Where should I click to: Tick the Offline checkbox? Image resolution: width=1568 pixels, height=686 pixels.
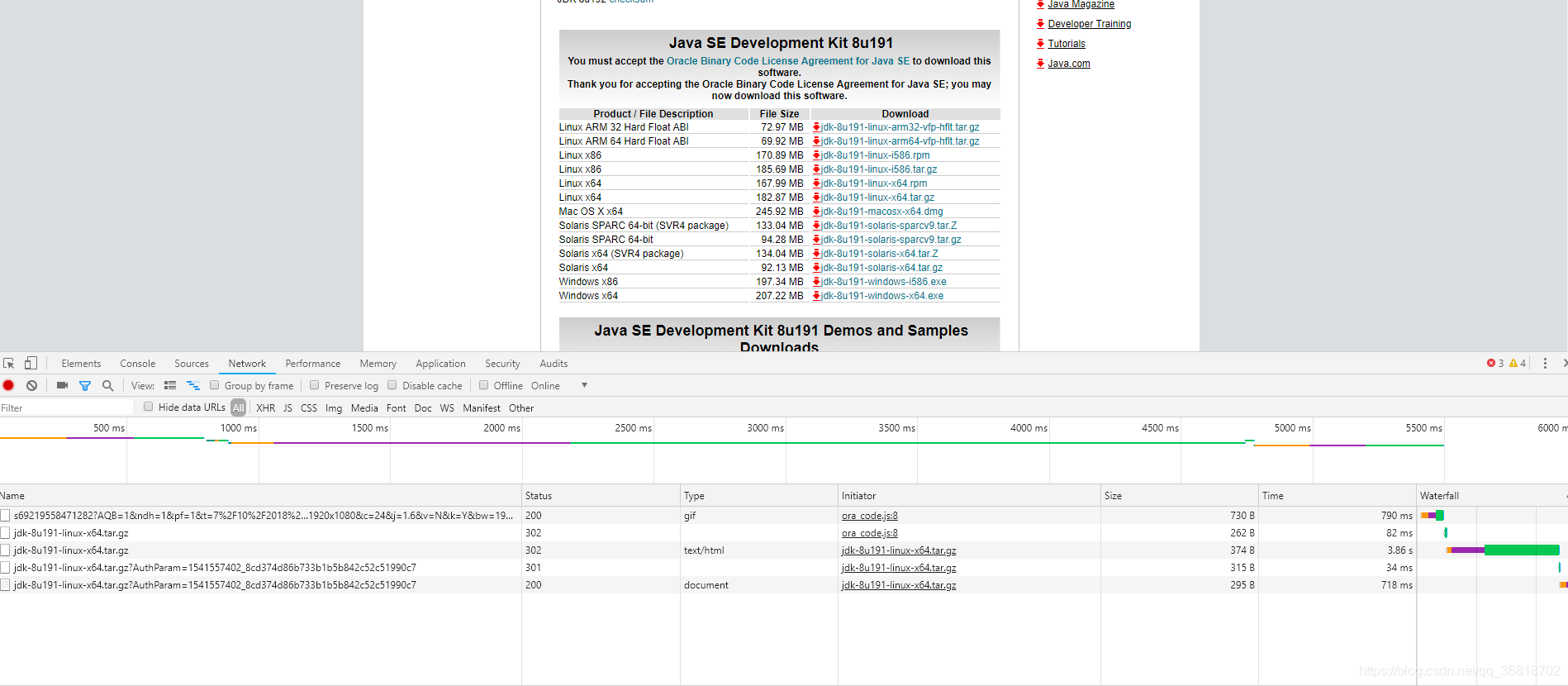click(x=483, y=385)
